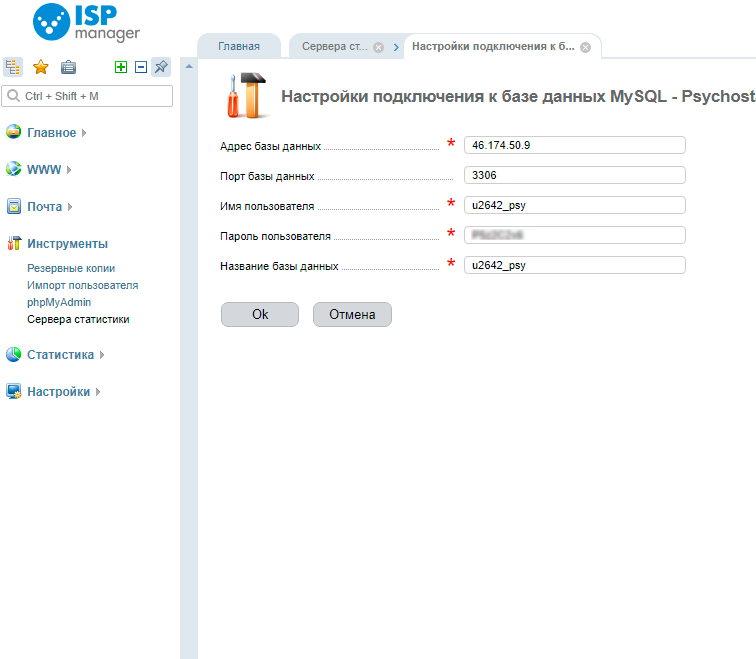Expand the Почта menu section
This screenshot has height=659, width=756.
tap(44, 207)
